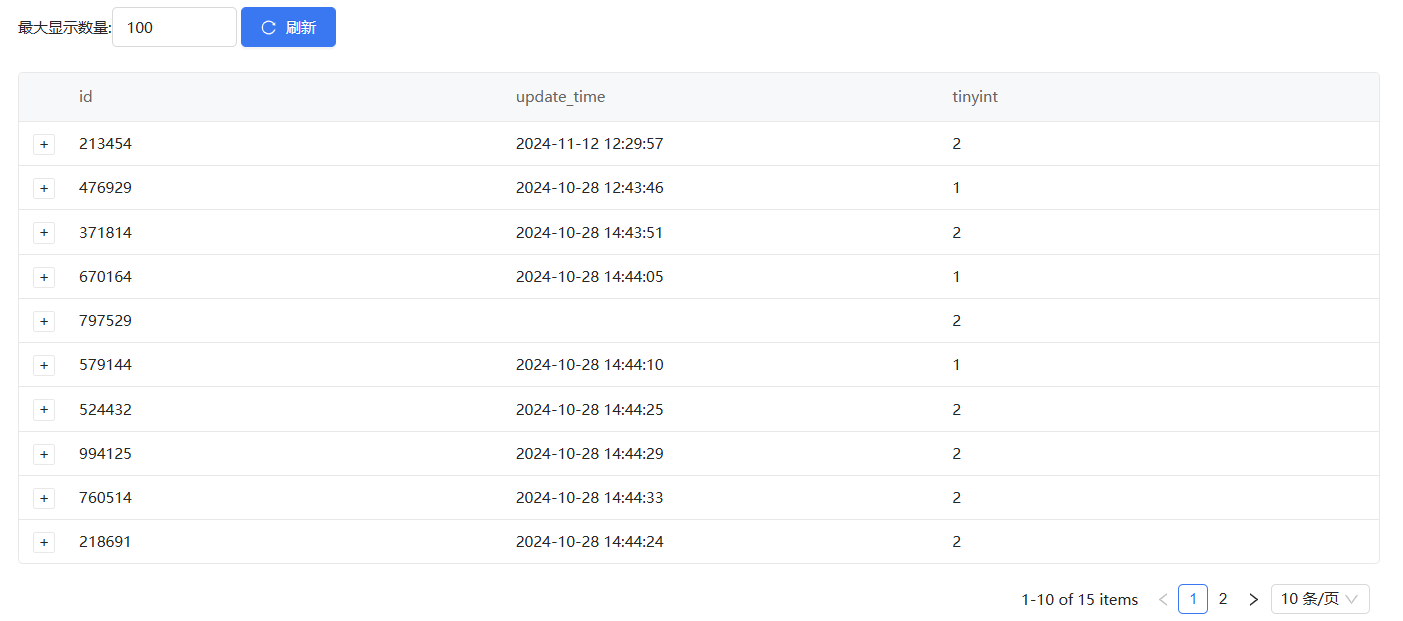Expand row with id 524432
Image resolution: width=1403 pixels, height=621 pixels.
[x=44, y=409]
